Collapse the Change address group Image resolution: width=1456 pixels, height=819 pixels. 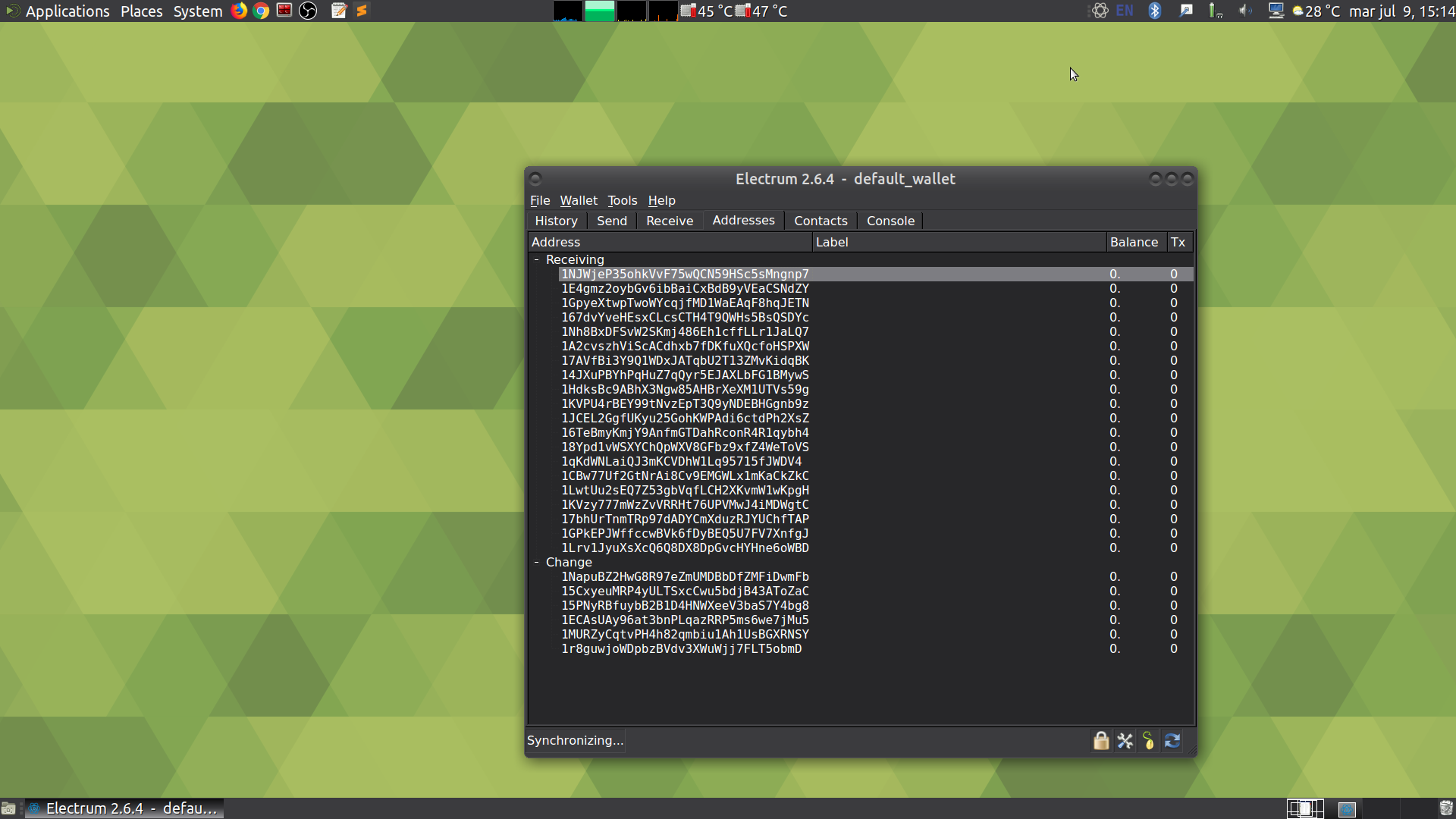click(x=536, y=562)
